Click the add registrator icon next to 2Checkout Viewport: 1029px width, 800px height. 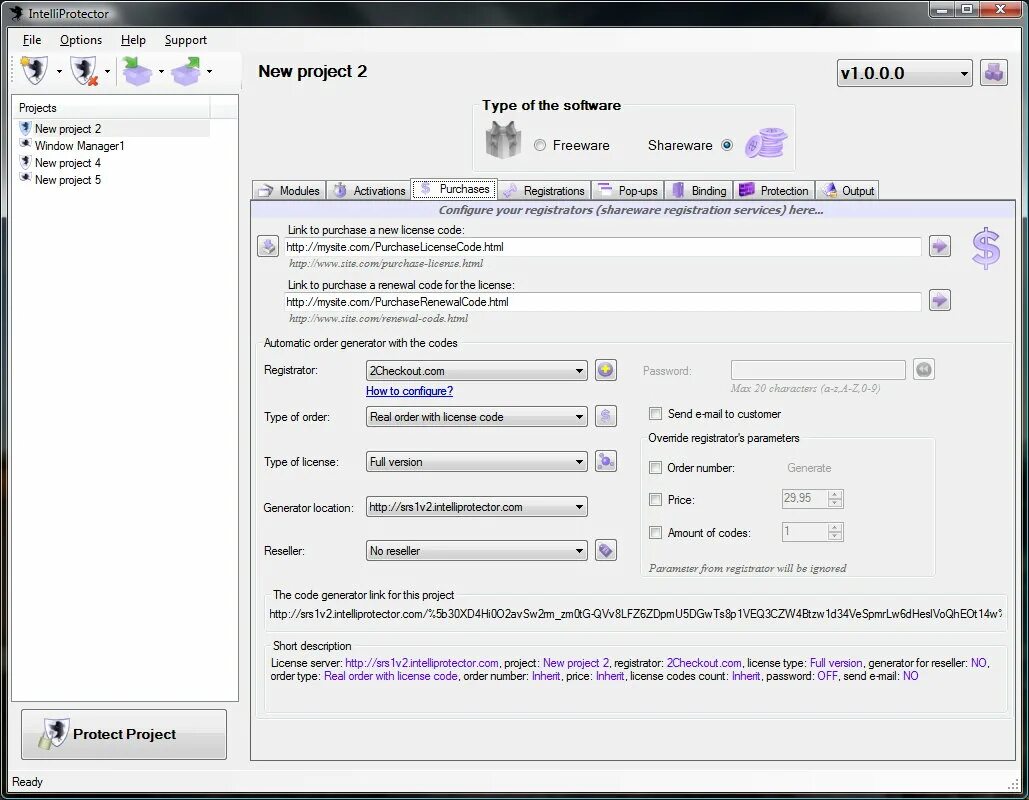tap(605, 370)
